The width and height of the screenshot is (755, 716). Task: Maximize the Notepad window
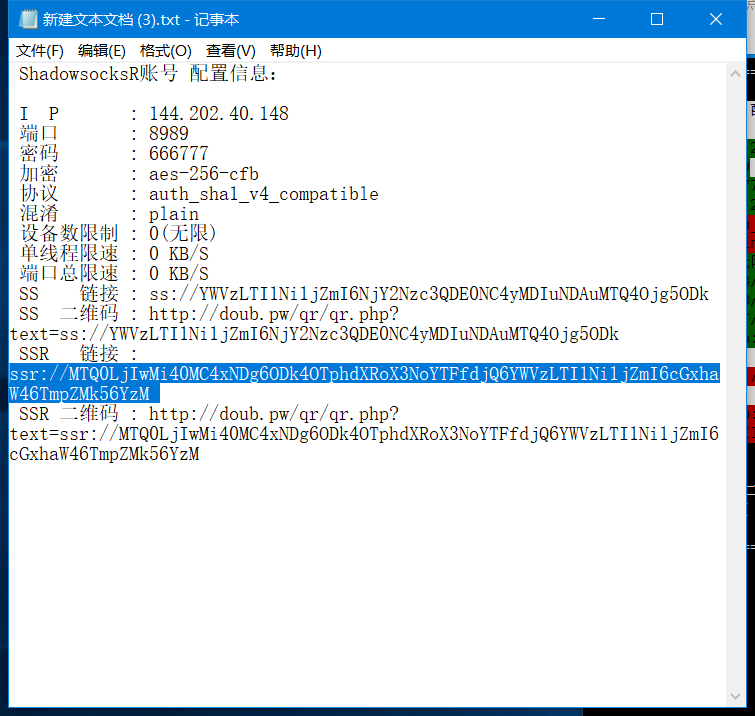click(657, 19)
